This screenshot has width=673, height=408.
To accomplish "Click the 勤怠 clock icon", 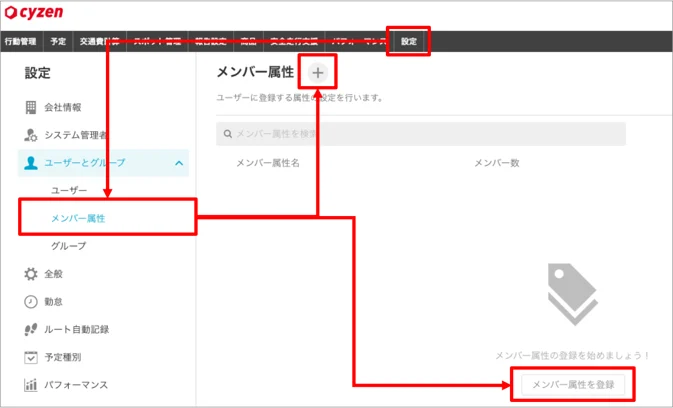I will [x=30, y=302].
